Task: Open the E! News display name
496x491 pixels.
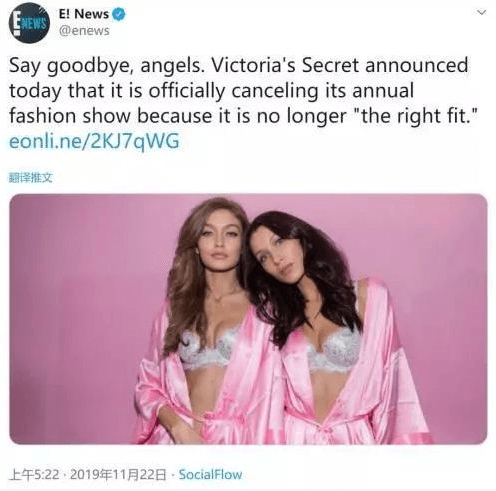Action: (84, 14)
